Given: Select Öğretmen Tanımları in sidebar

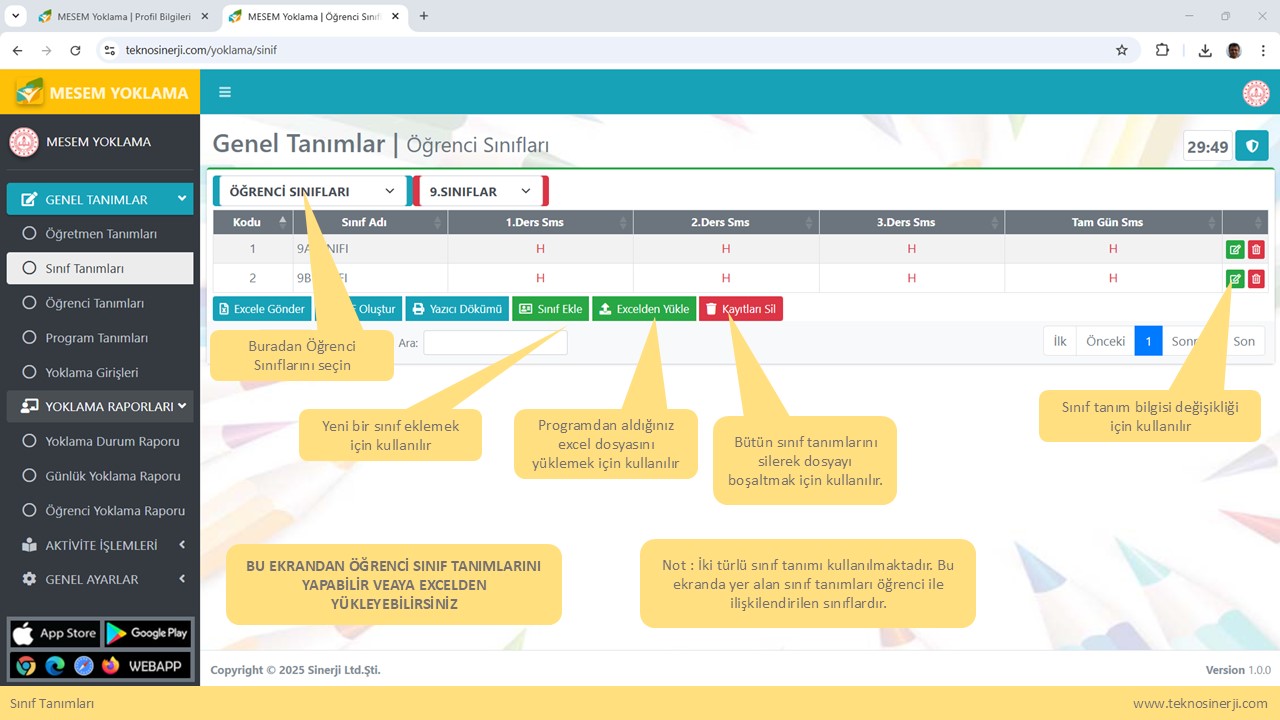Looking at the screenshot, I should click(x=100, y=234).
